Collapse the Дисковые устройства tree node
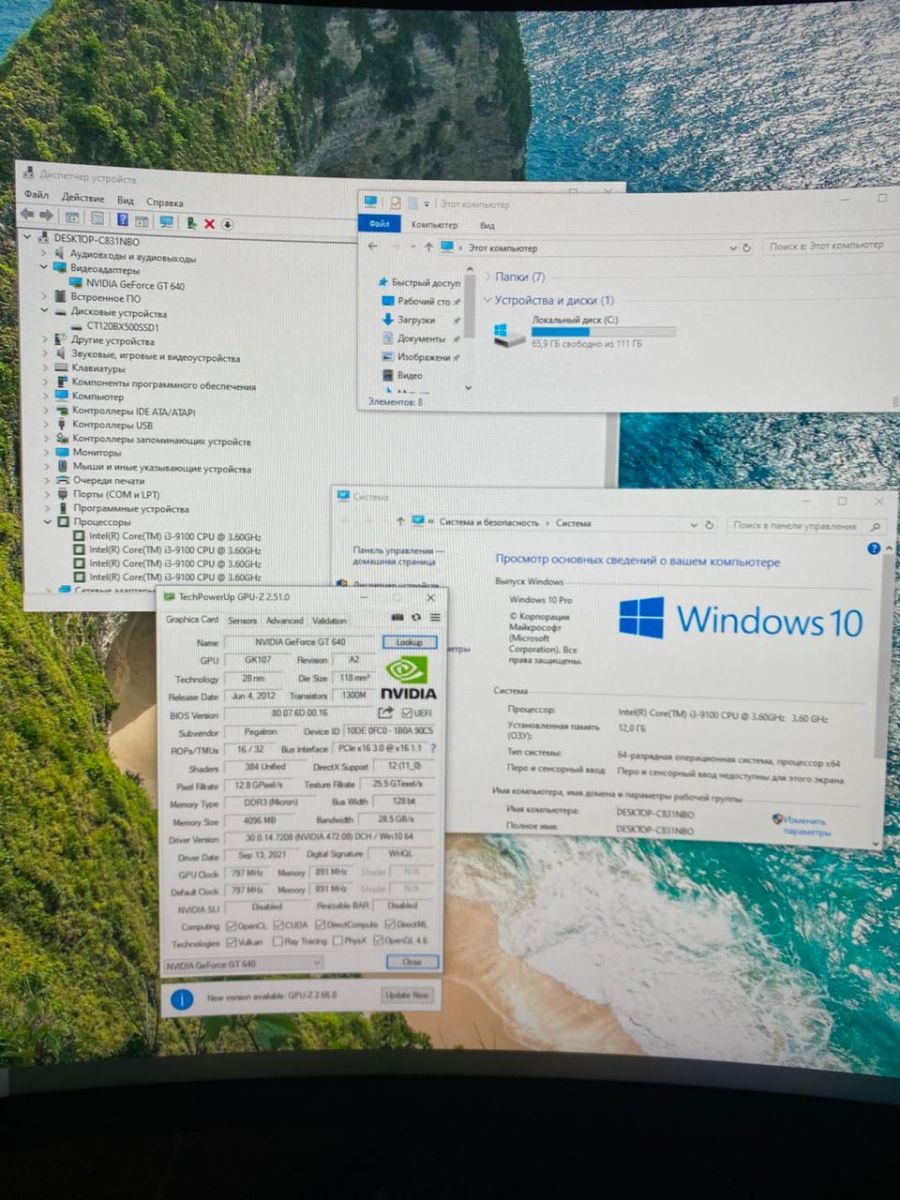Image resolution: width=900 pixels, height=1200 pixels. pos(45,311)
